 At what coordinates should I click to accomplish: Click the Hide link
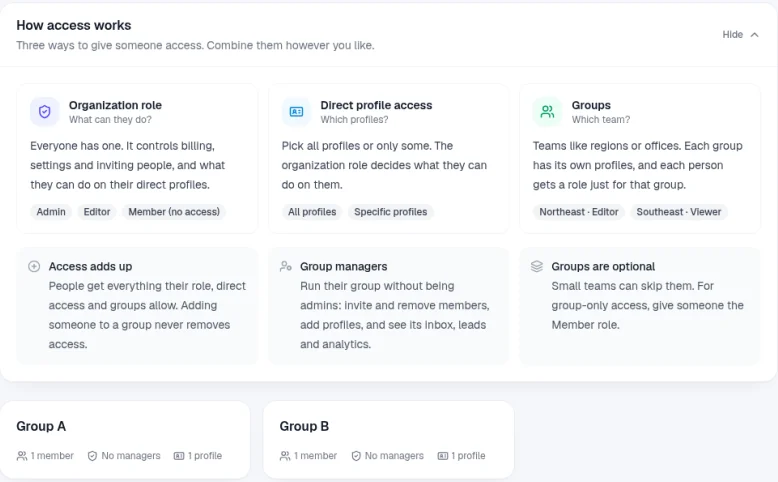pyautogui.click(x=732, y=35)
